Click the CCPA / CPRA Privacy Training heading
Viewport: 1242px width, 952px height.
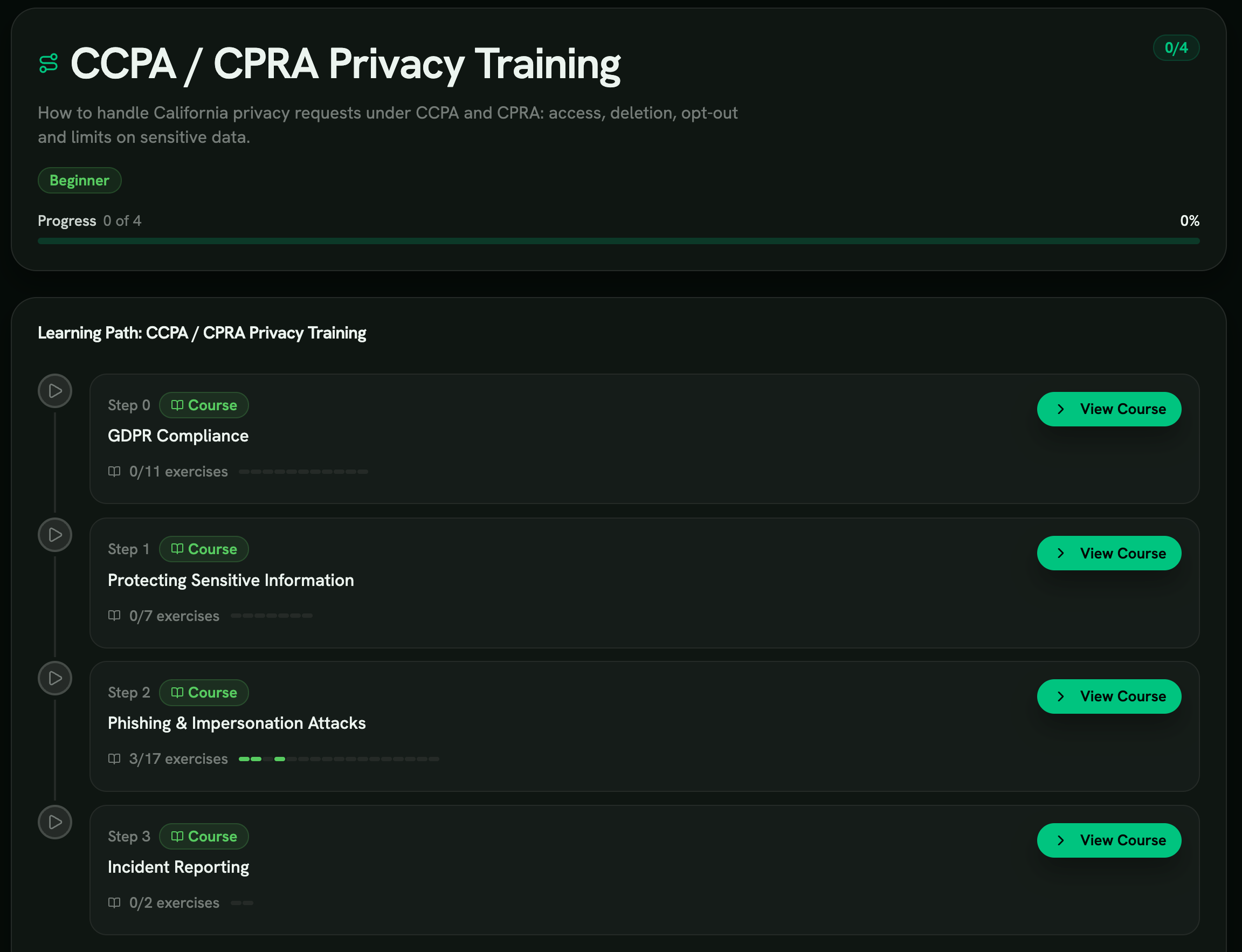pyautogui.click(x=346, y=64)
